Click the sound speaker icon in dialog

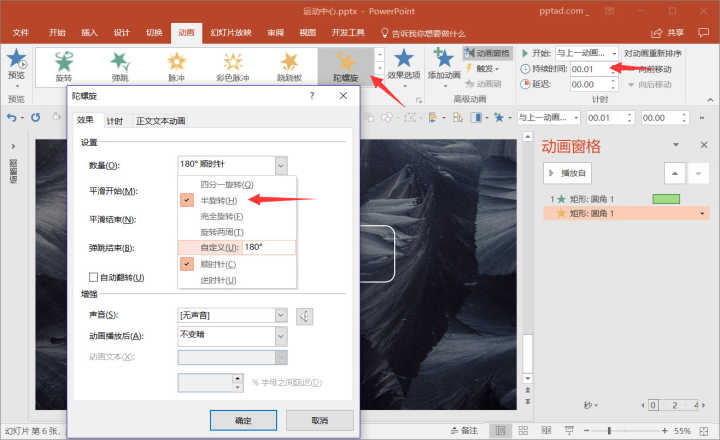pyautogui.click(x=304, y=316)
